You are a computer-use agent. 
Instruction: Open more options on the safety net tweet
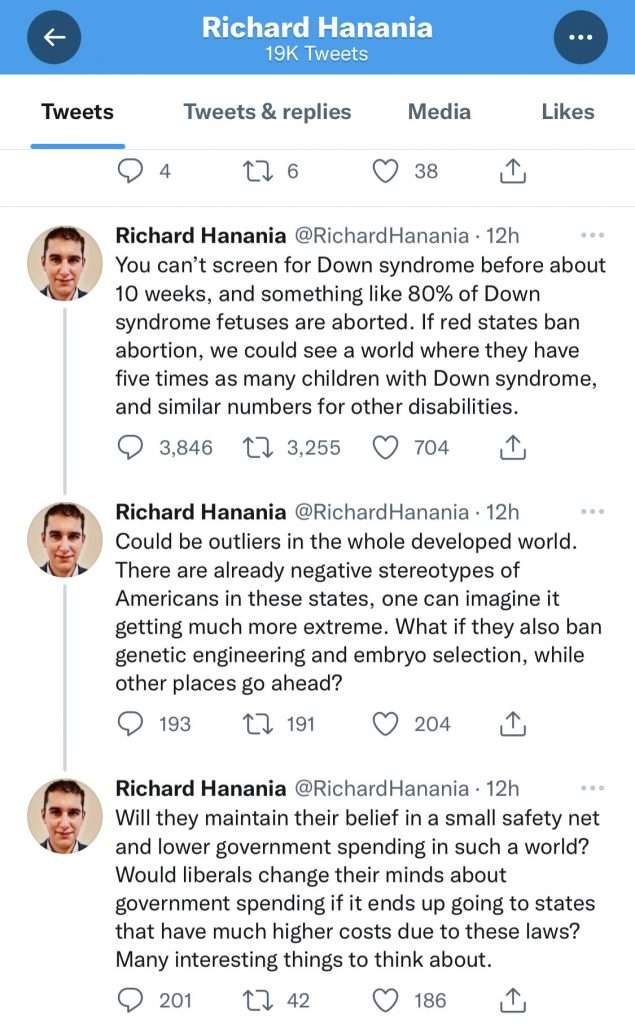pyautogui.click(x=593, y=788)
